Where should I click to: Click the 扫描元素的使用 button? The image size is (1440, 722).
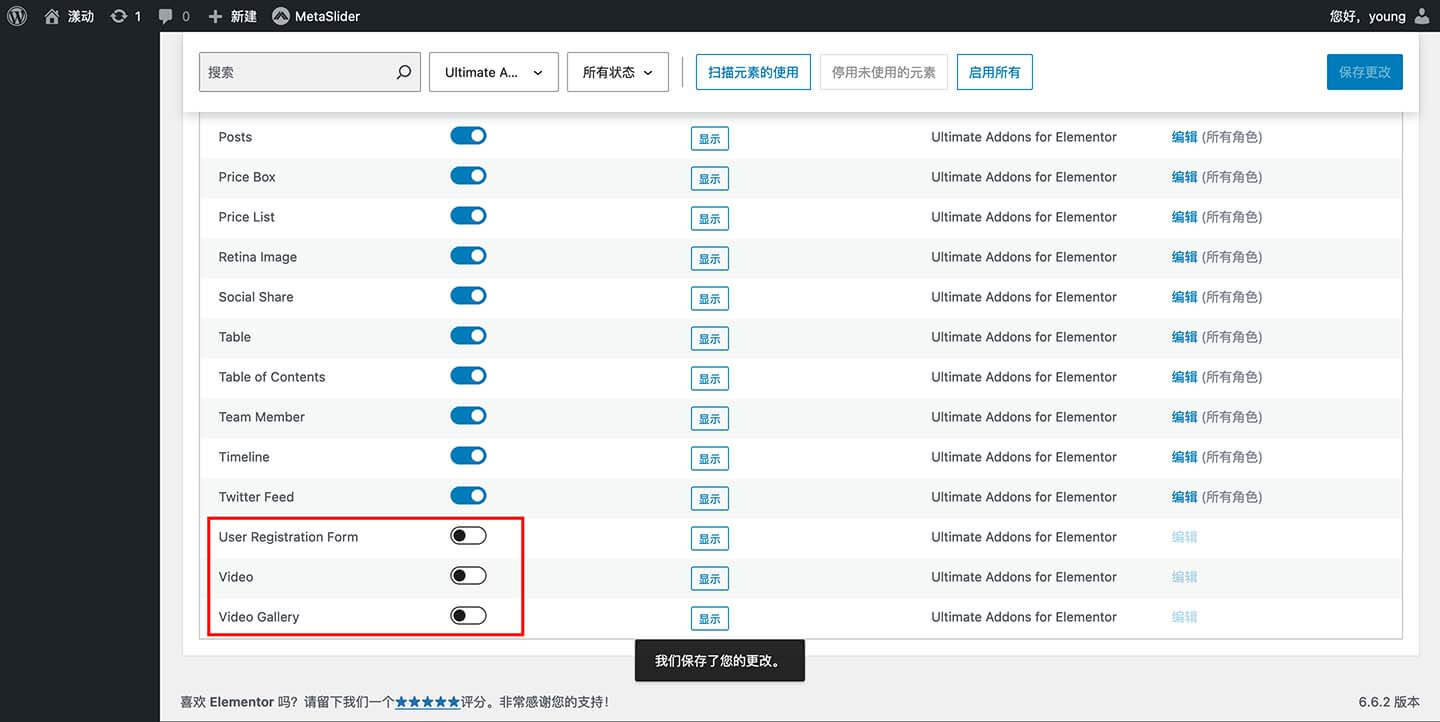coord(753,72)
